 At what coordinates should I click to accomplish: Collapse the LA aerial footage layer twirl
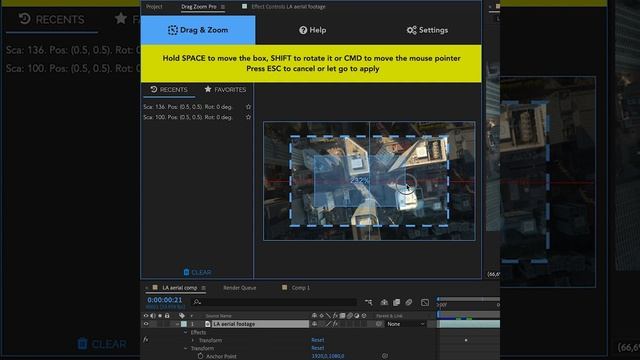[178, 324]
